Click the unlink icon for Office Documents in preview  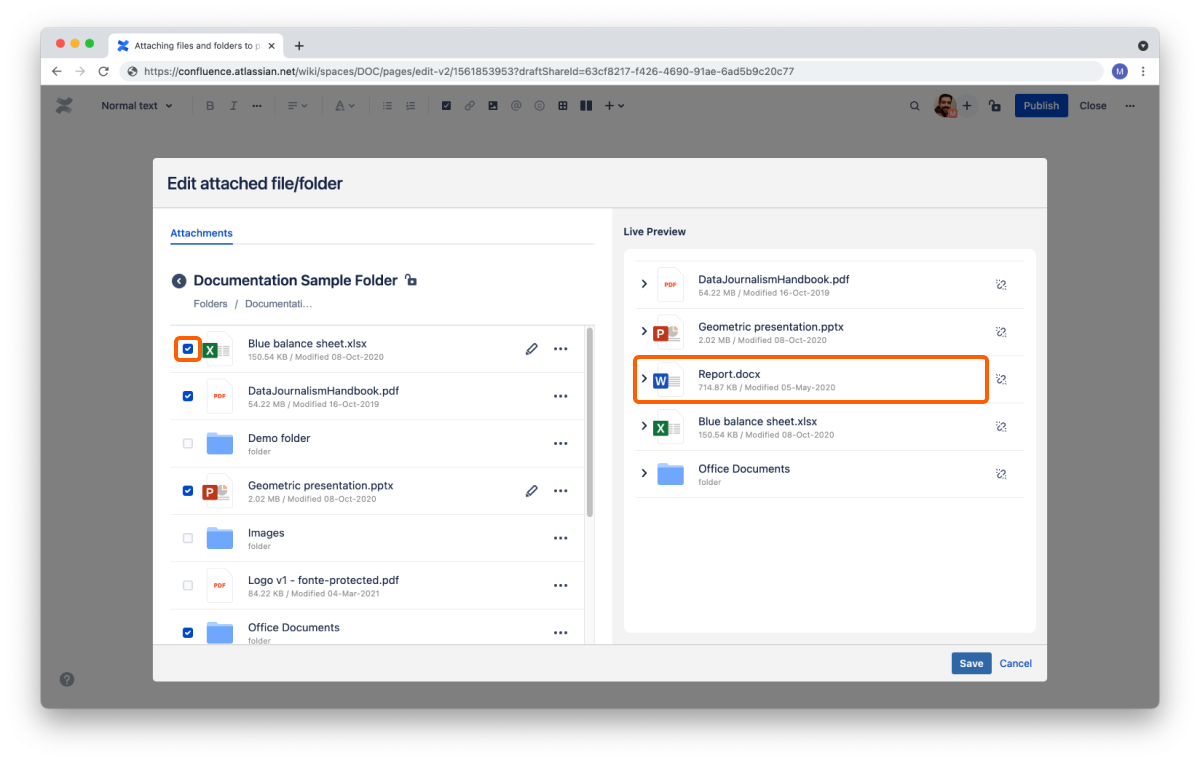point(1000,474)
